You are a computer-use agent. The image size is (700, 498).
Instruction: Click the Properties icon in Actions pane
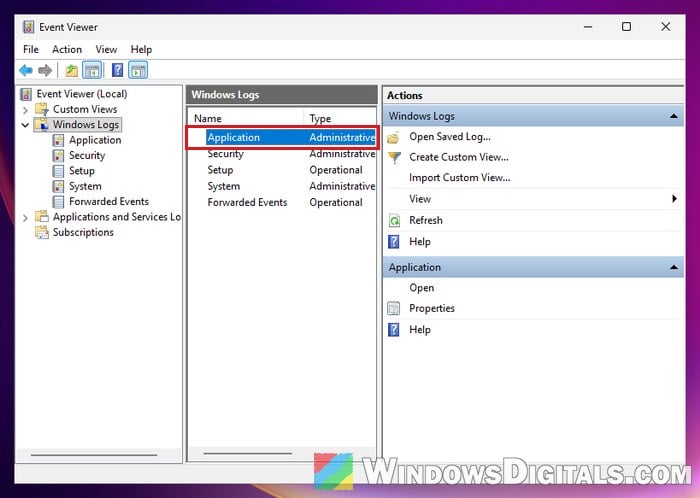(x=394, y=308)
